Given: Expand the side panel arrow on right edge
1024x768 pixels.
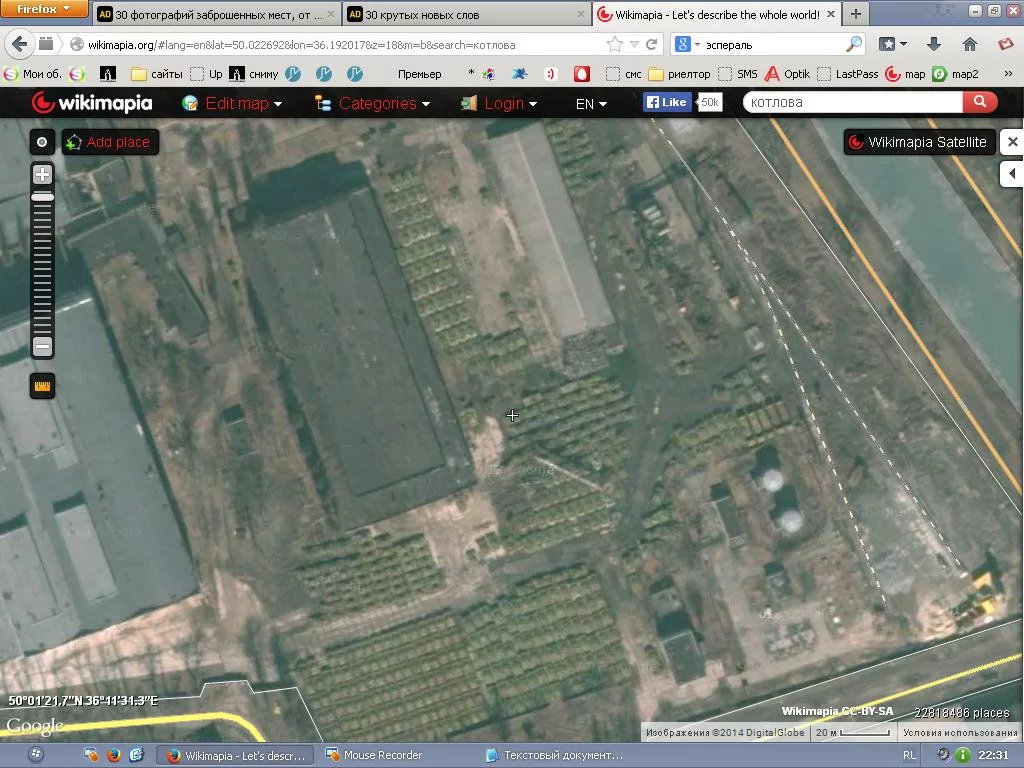Looking at the screenshot, I should (x=1012, y=174).
